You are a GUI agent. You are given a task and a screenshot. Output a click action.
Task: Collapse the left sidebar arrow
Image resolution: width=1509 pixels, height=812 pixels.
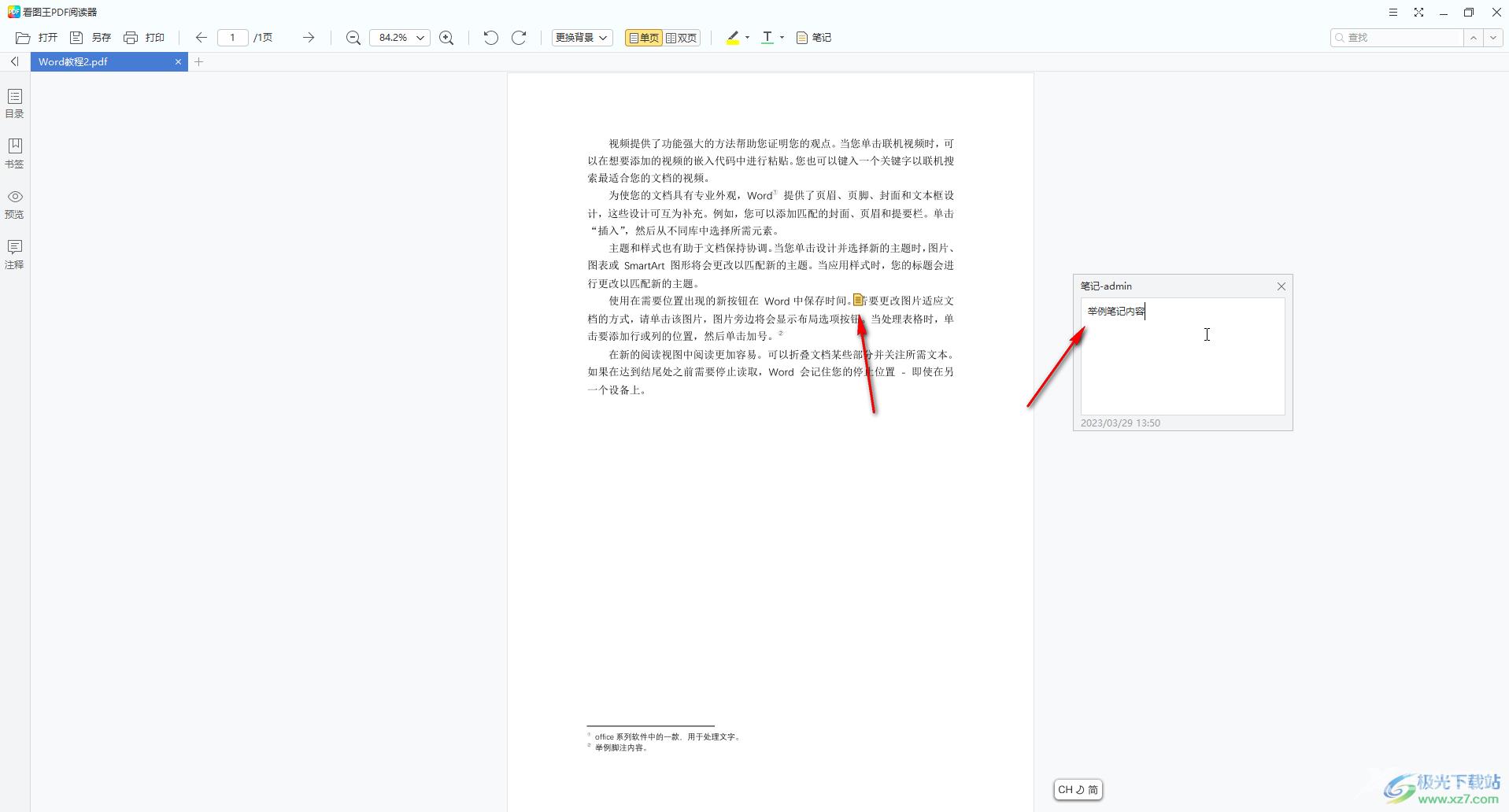tap(14, 61)
